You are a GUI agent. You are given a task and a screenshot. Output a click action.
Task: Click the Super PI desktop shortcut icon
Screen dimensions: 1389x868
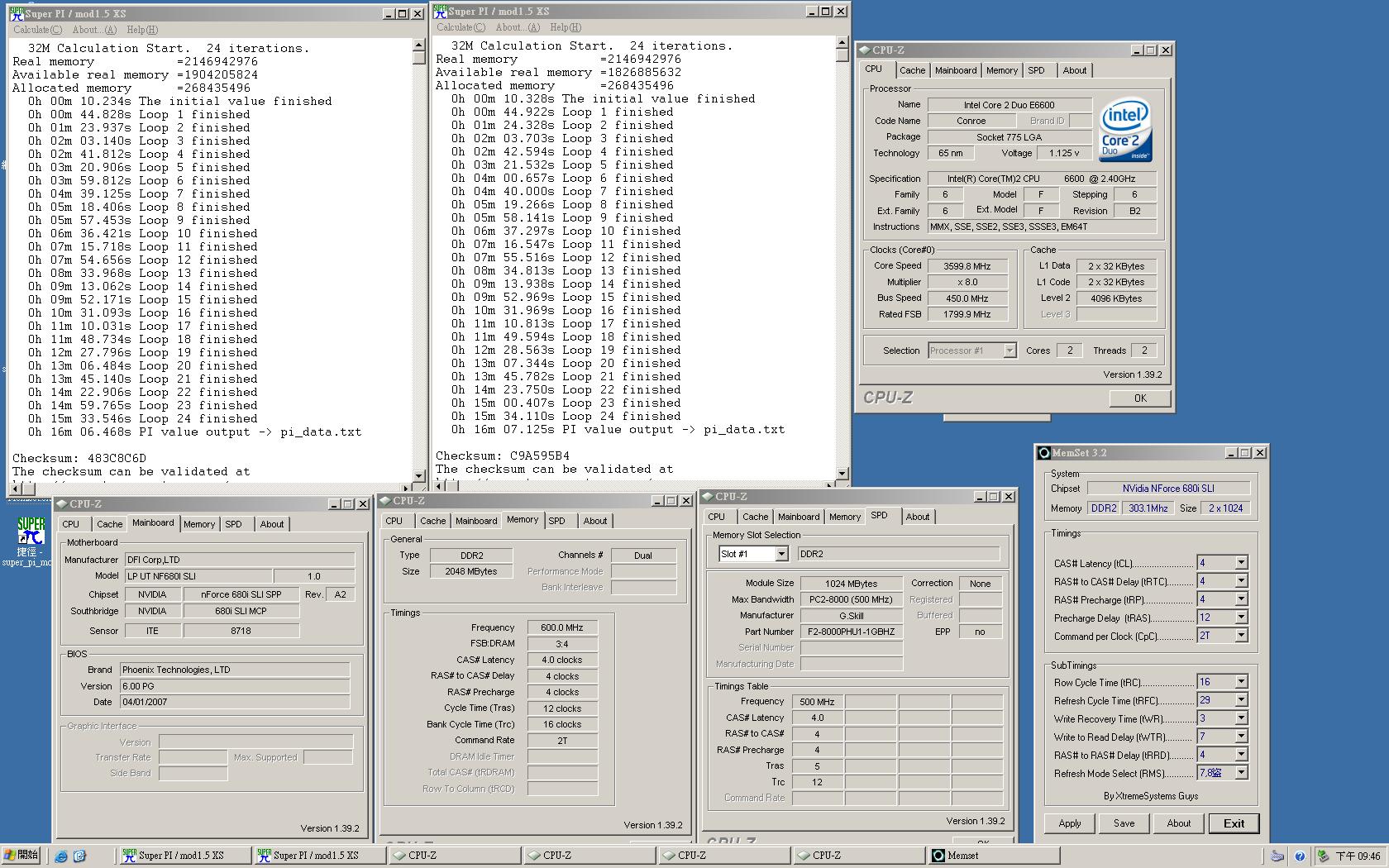click(x=31, y=531)
